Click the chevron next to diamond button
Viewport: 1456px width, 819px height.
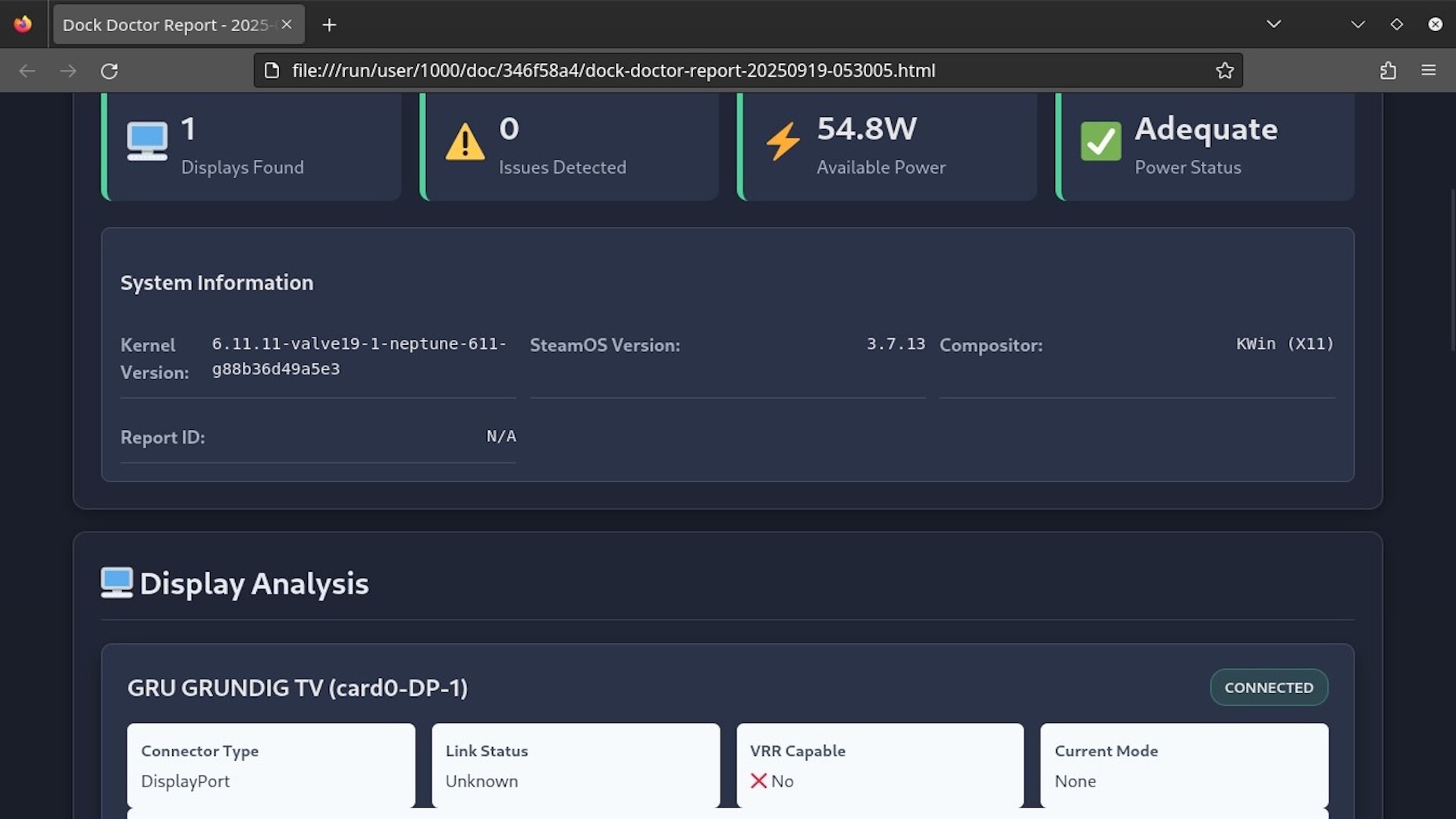click(1357, 24)
